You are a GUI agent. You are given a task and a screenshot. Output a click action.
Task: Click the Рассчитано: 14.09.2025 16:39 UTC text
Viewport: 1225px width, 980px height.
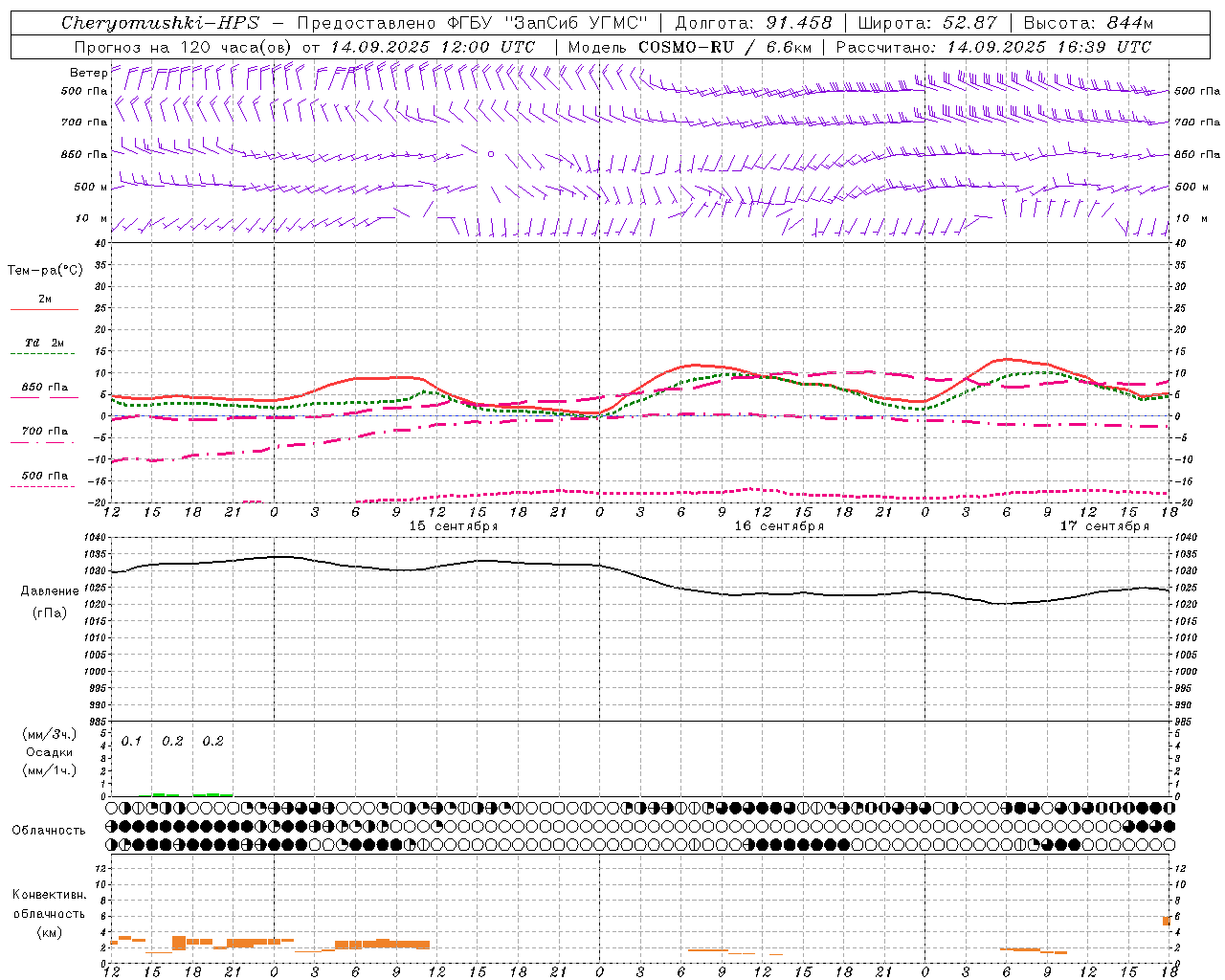993,47
